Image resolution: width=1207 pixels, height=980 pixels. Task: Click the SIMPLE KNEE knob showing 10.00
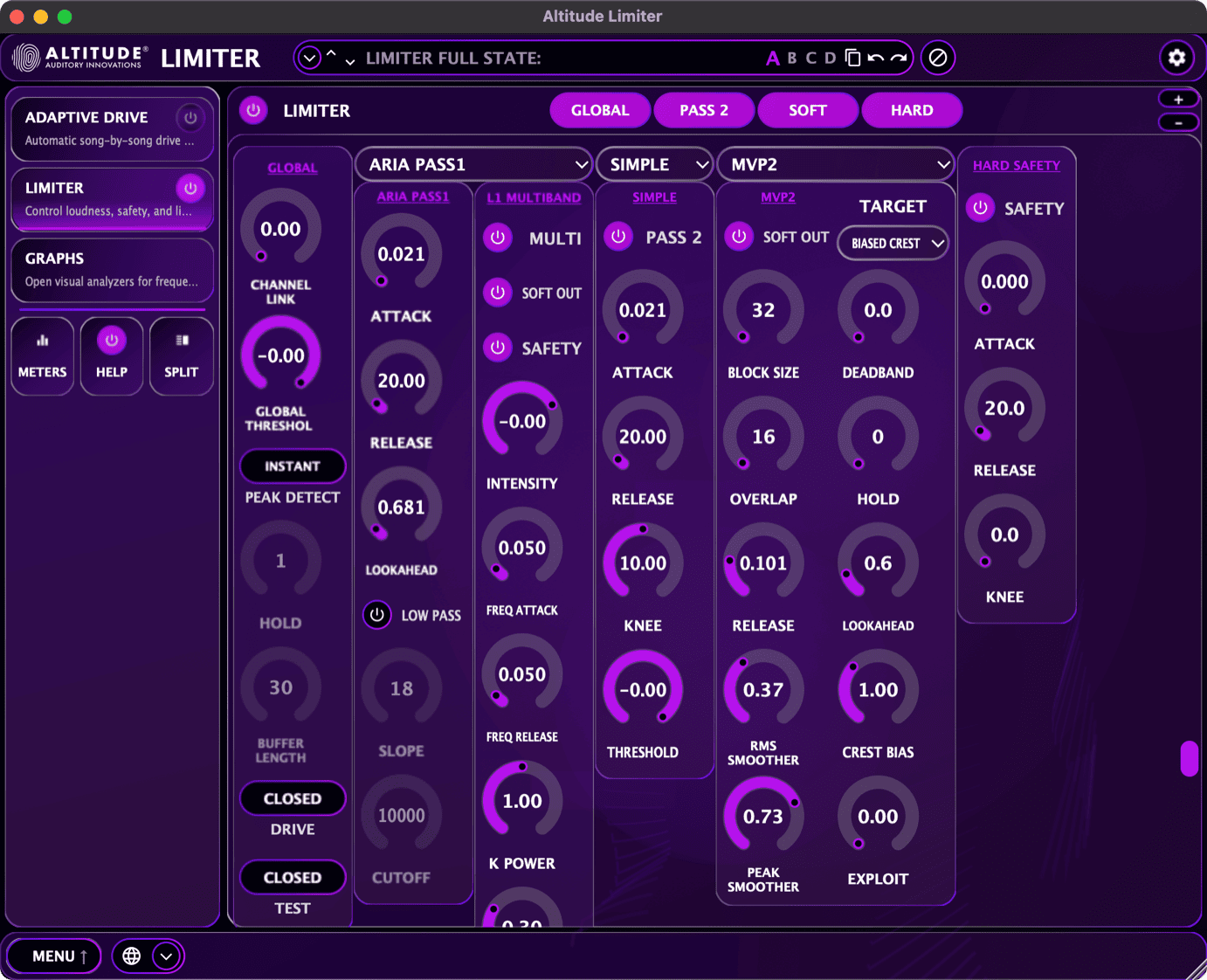(x=643, y=563)
